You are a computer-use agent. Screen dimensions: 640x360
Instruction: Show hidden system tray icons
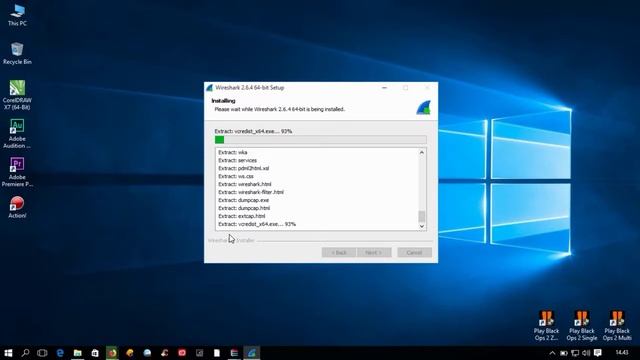pos(552,353)
